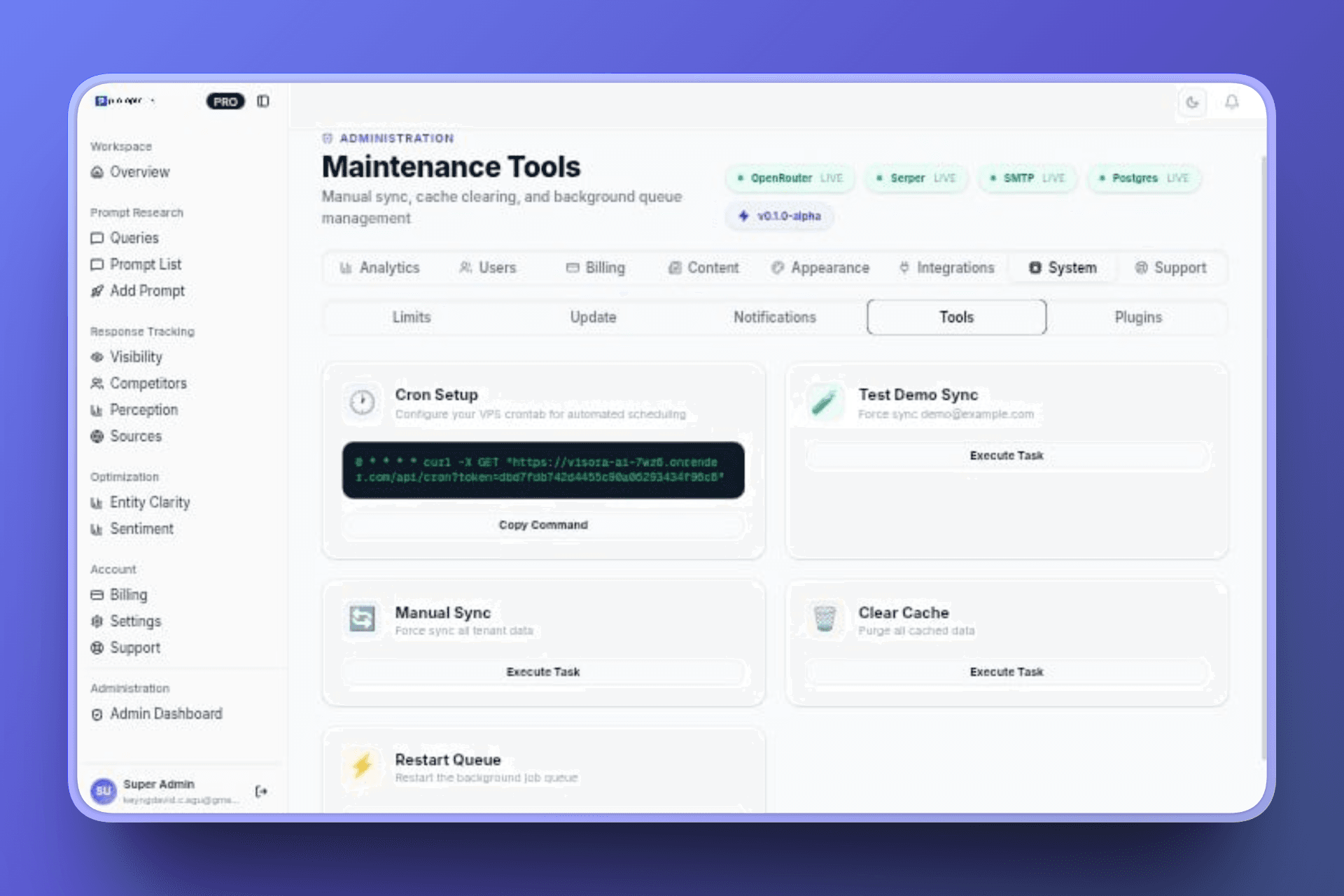Screen dimensions: 1344x896
Task: Click the v0.1.0-alpha version badge
Action: [780, 216]
